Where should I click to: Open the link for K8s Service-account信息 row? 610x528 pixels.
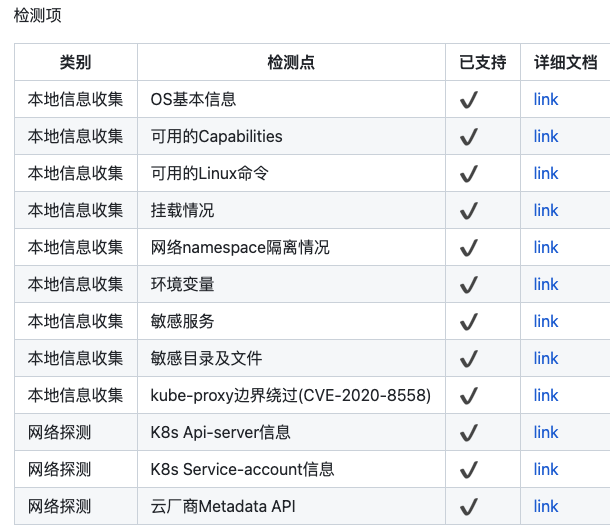tap(545, 469)
